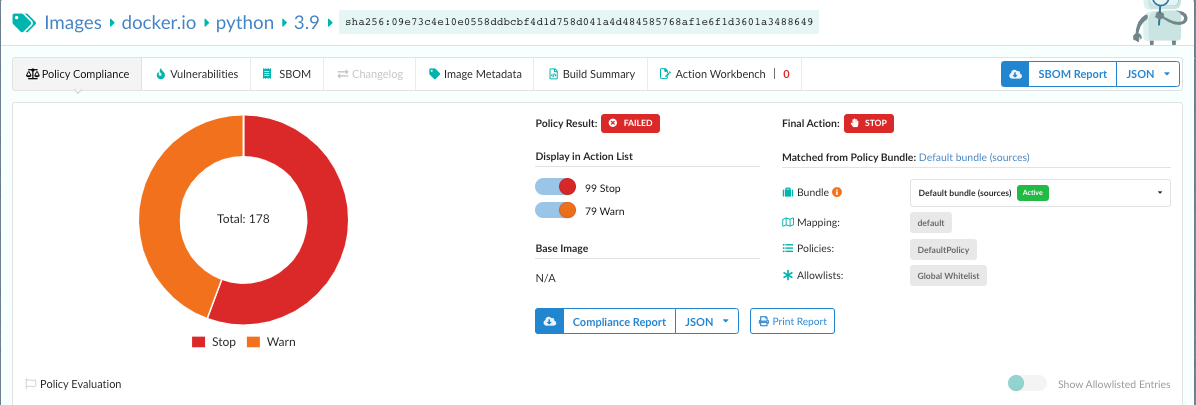This screenshot has width=1196, height=405.
Task: Open the Default bundle (sources) link
Action: [973, 157]
